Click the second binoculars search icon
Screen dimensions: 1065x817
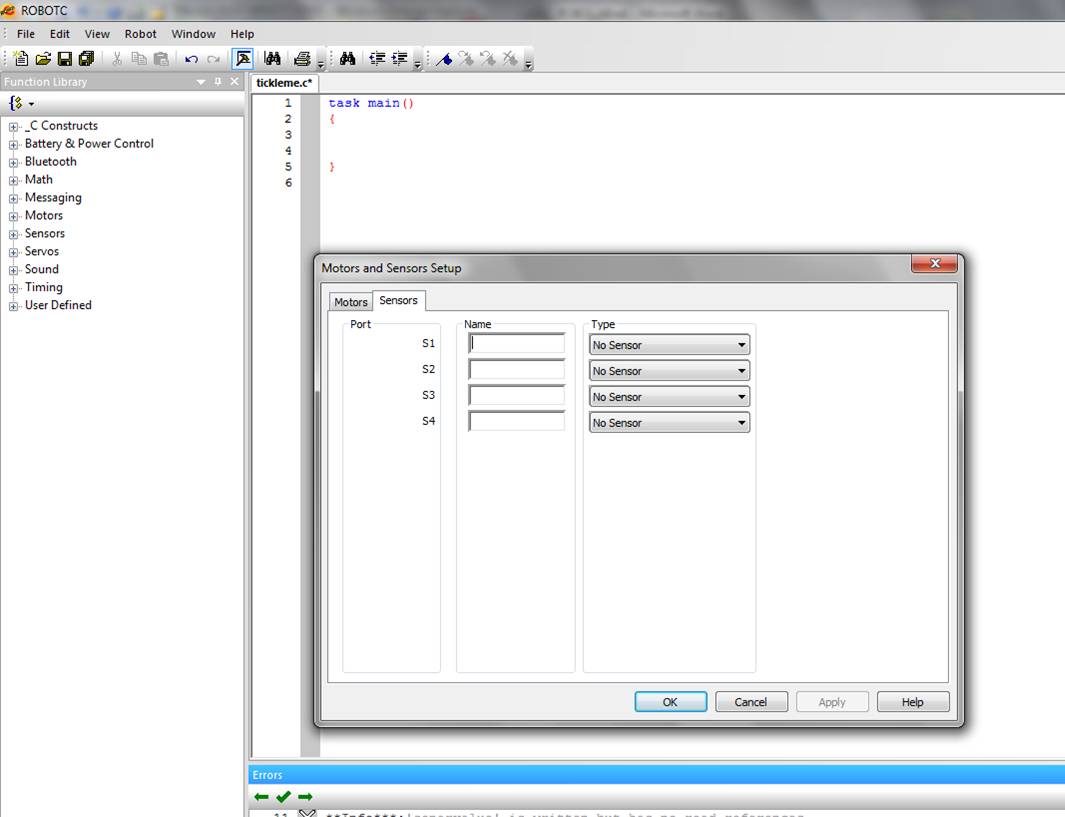(348, 59)
